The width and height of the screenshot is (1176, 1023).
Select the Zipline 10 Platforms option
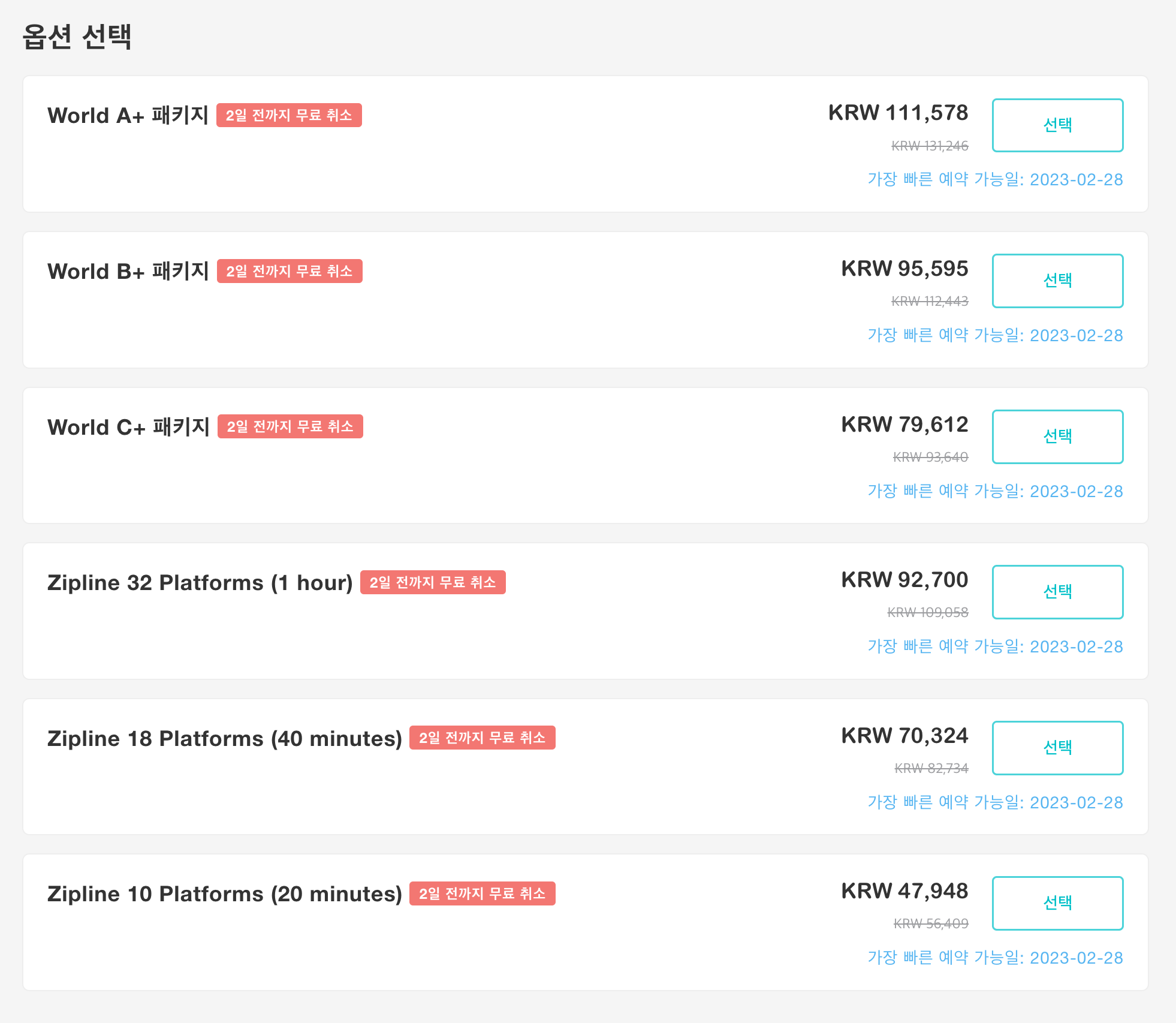(1057, 903)
